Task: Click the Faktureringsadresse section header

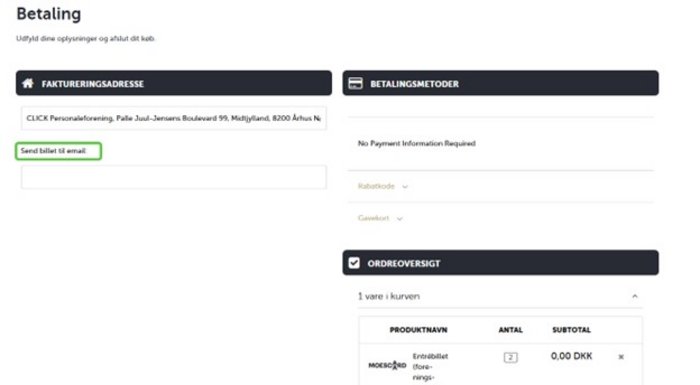Action: 174,83
